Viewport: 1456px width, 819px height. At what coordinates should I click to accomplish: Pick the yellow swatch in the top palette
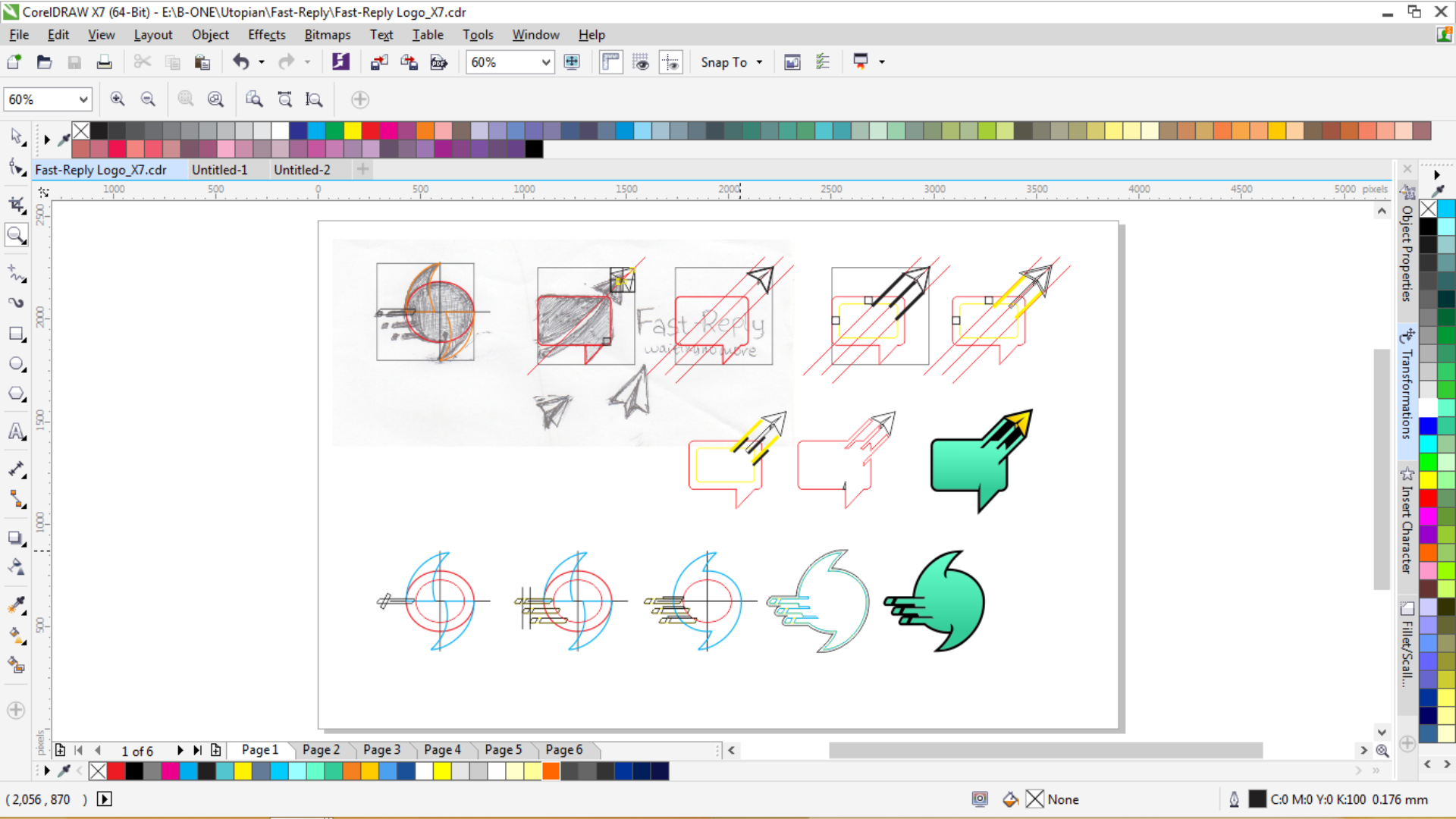coord(353,130)
